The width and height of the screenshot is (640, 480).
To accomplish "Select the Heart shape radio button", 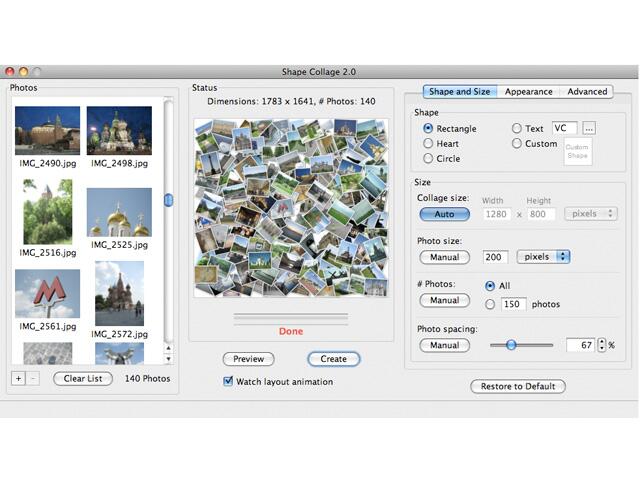I will point(428,144).
